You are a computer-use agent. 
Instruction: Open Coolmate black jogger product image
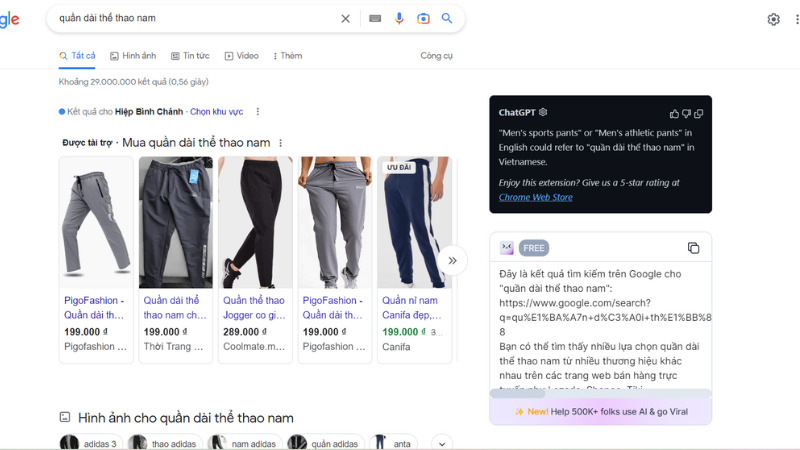[255, 222]
